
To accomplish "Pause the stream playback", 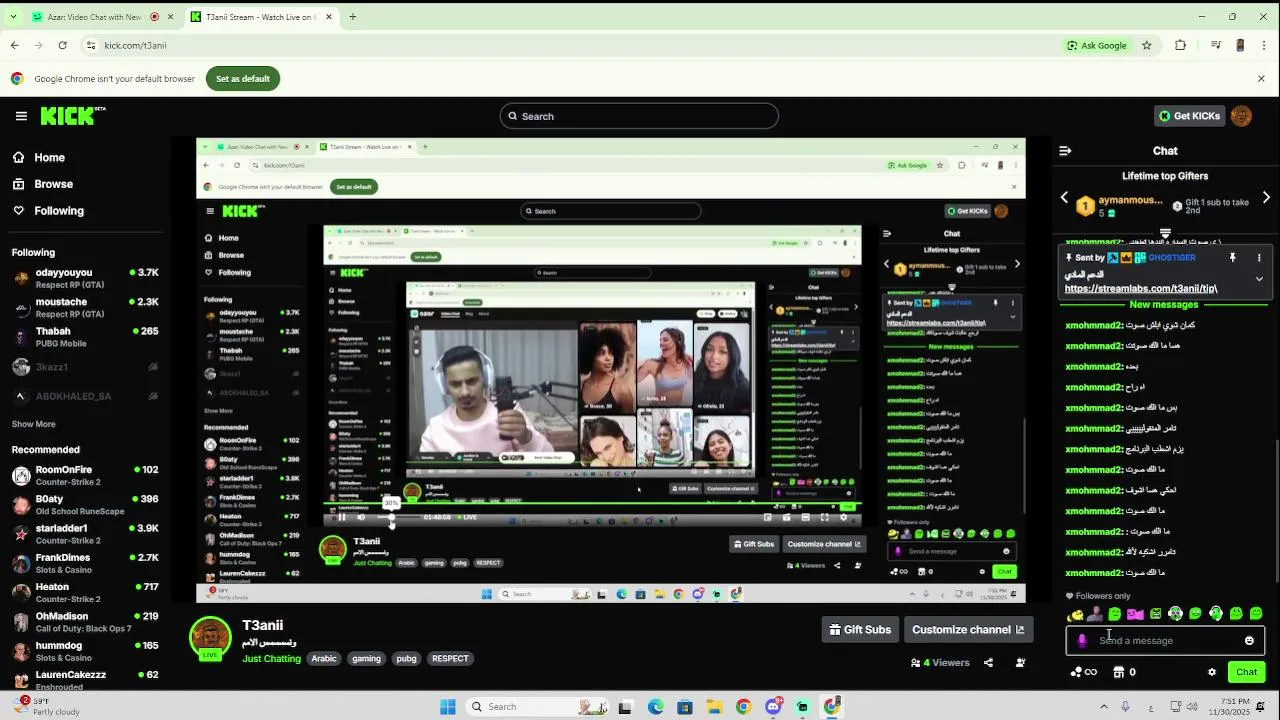I will tap(342, 517).
